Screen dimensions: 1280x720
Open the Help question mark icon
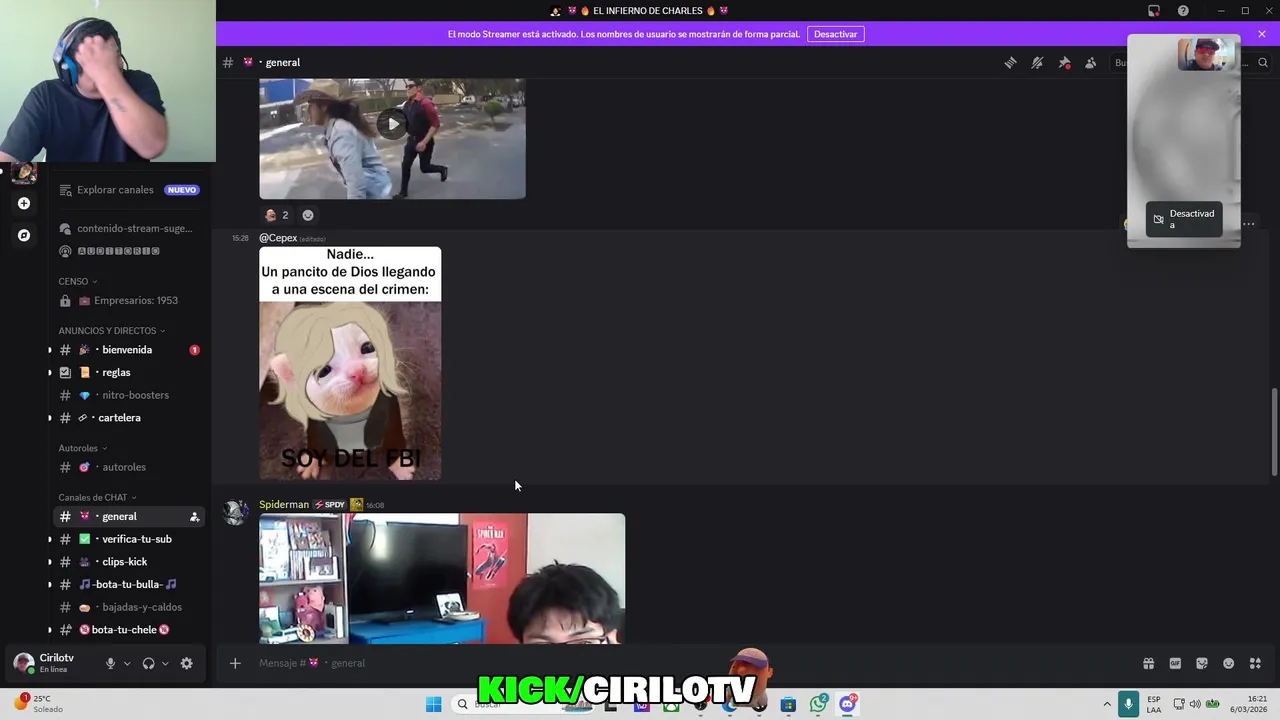[1183, 11]
